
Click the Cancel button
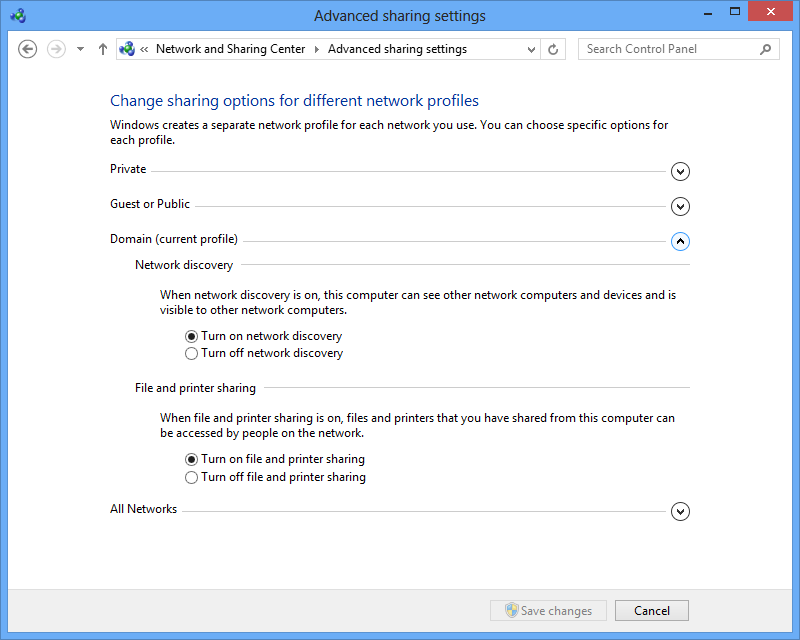(x=652, y=610)
